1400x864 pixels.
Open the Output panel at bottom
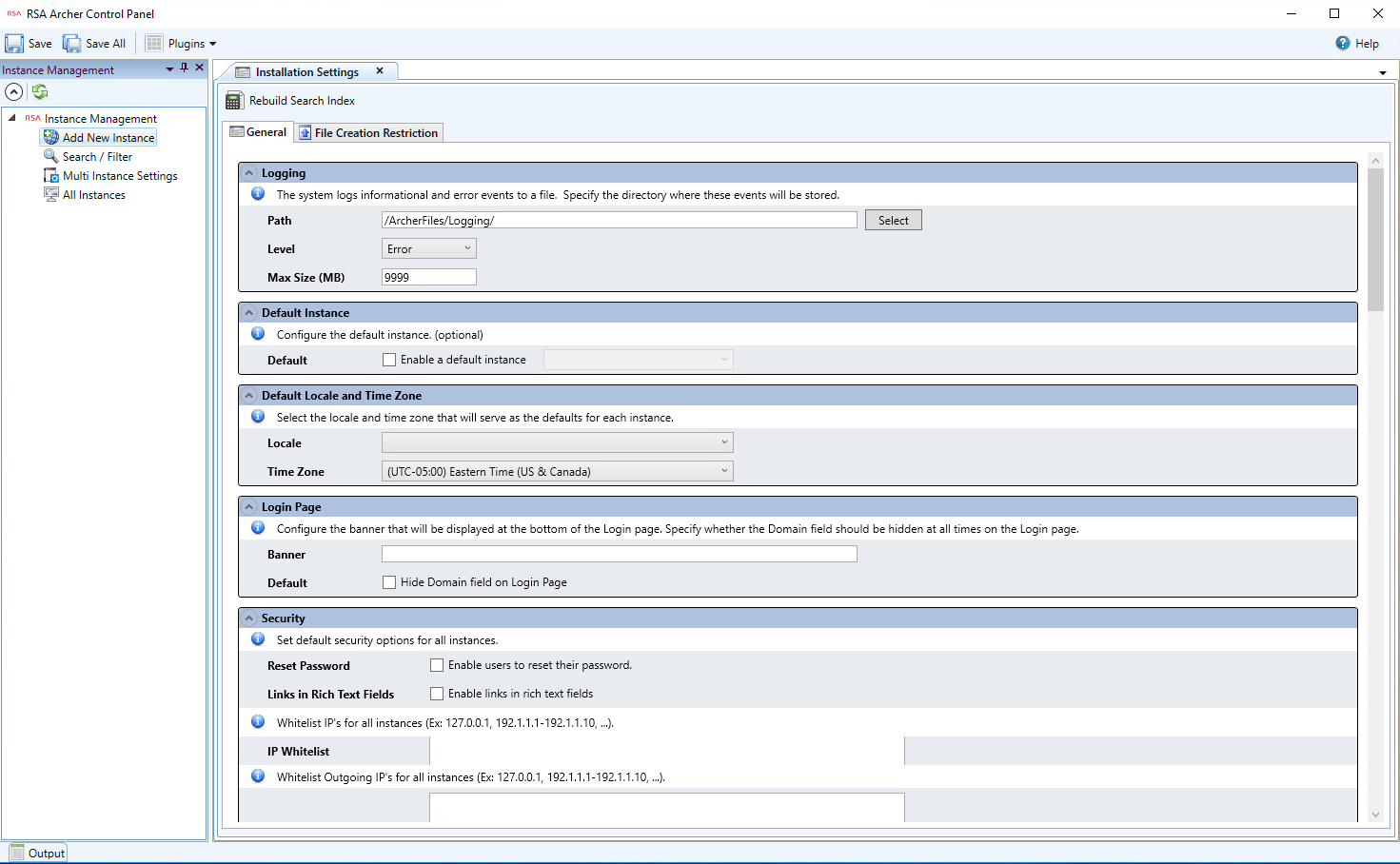[x=38, y=853]
